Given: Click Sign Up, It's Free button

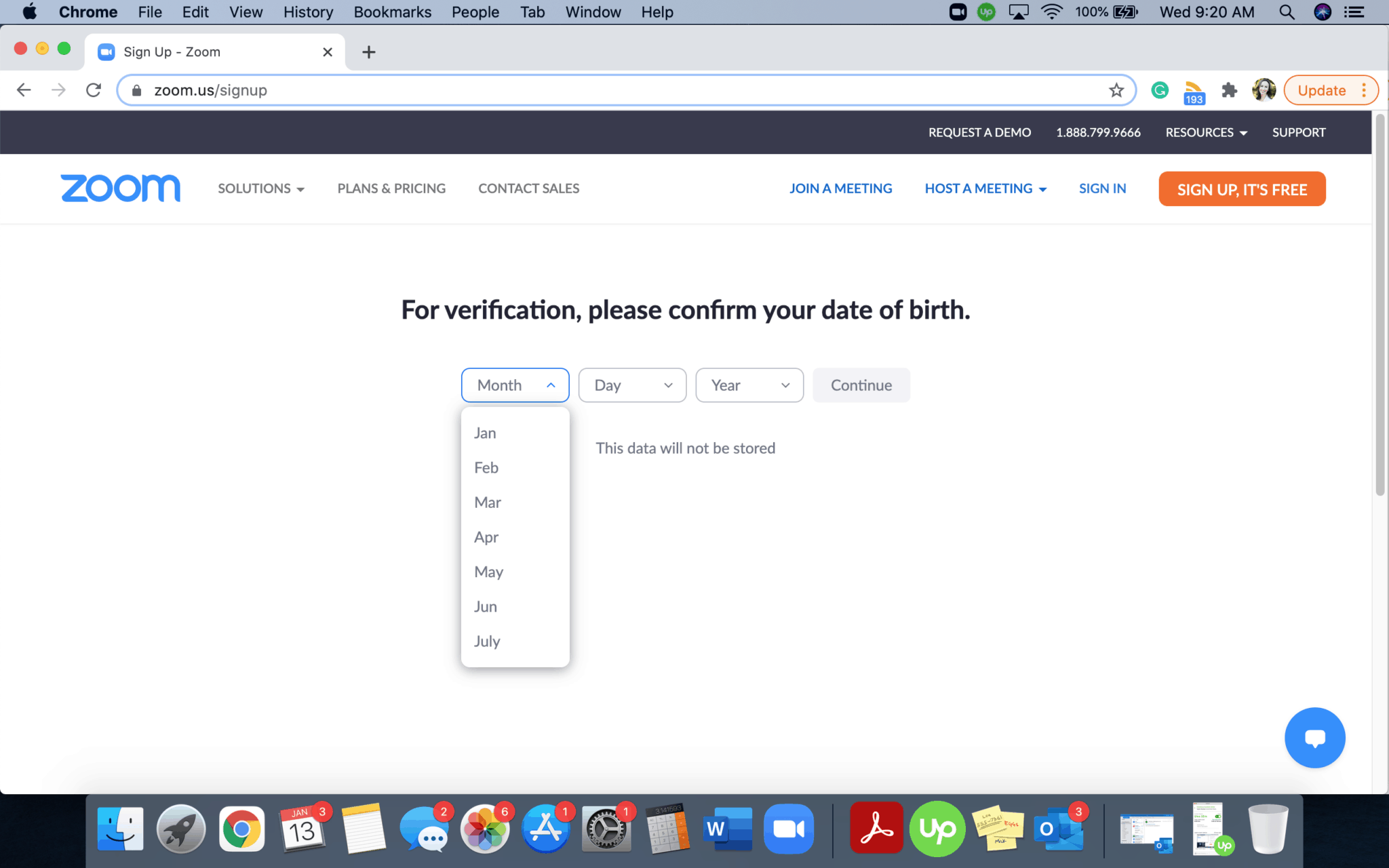Looking at the screenshot, I should 1242,189.
